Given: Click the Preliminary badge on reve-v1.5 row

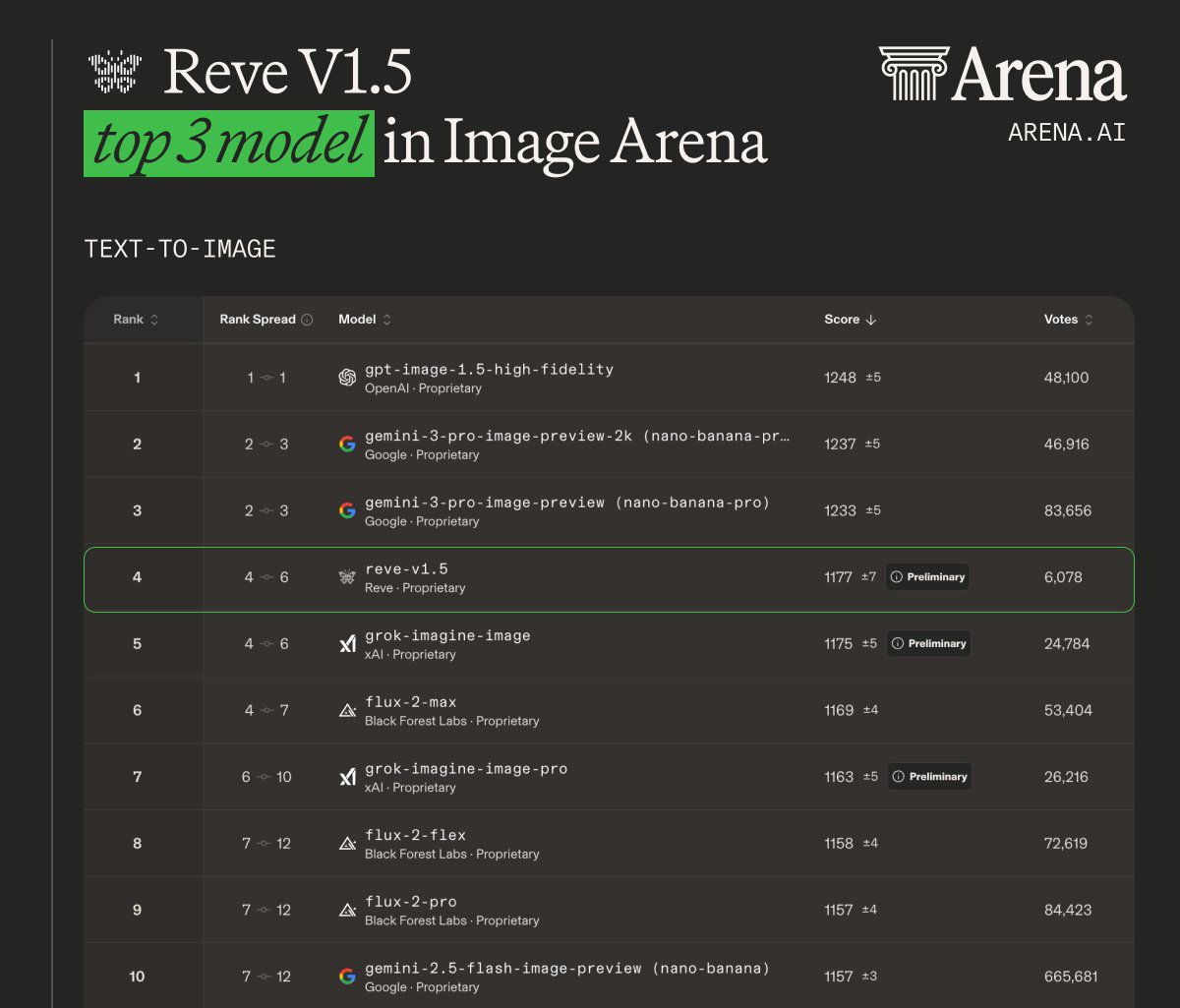Looking at the screenshot, I should tap(927, 577).
